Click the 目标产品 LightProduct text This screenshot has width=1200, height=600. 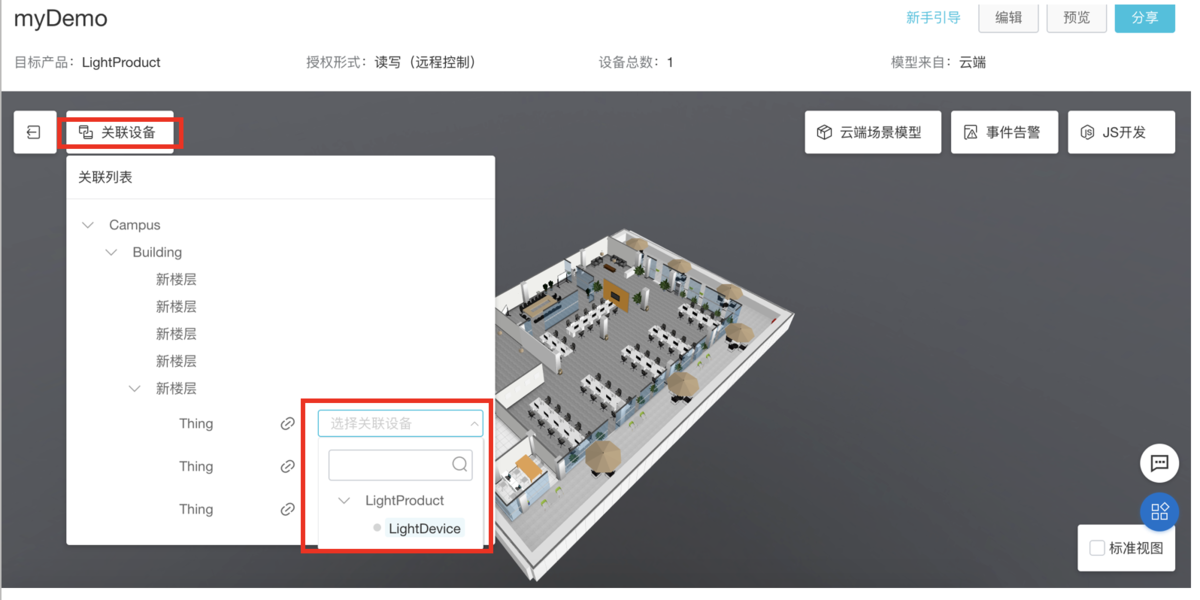(87, 62)
